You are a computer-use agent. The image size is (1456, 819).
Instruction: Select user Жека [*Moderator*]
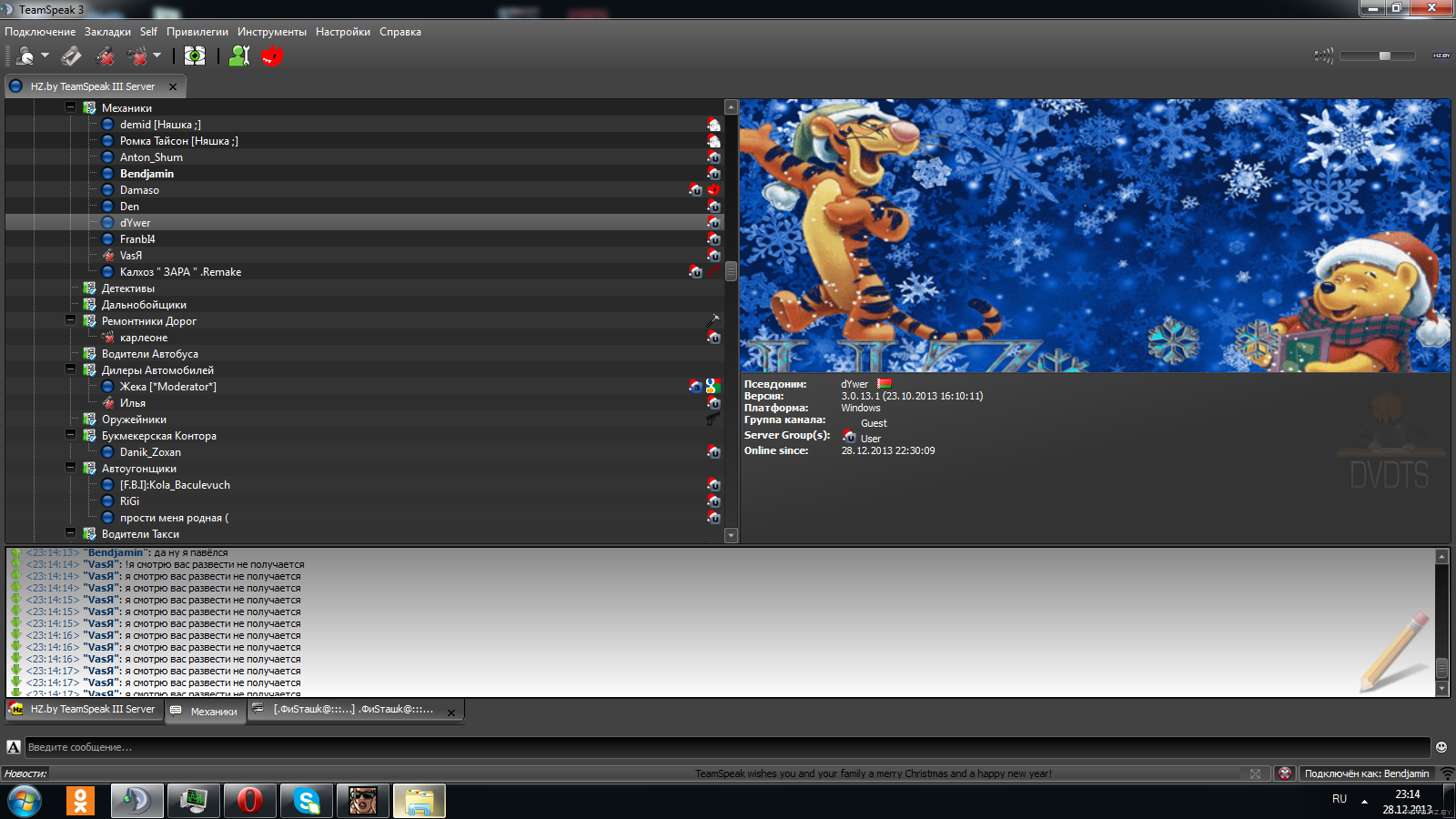(168, 387)
